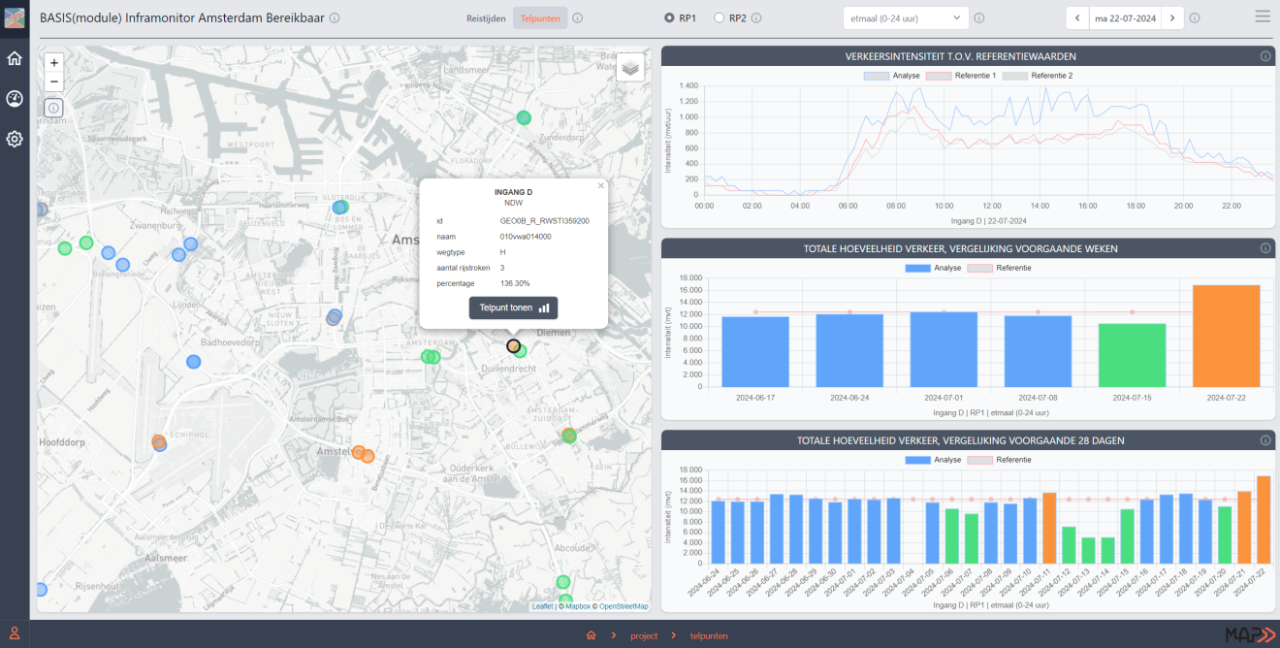Select the dashboard gauge icon in sidebar
Screen dimensions: 1280x648
(14, 99)
